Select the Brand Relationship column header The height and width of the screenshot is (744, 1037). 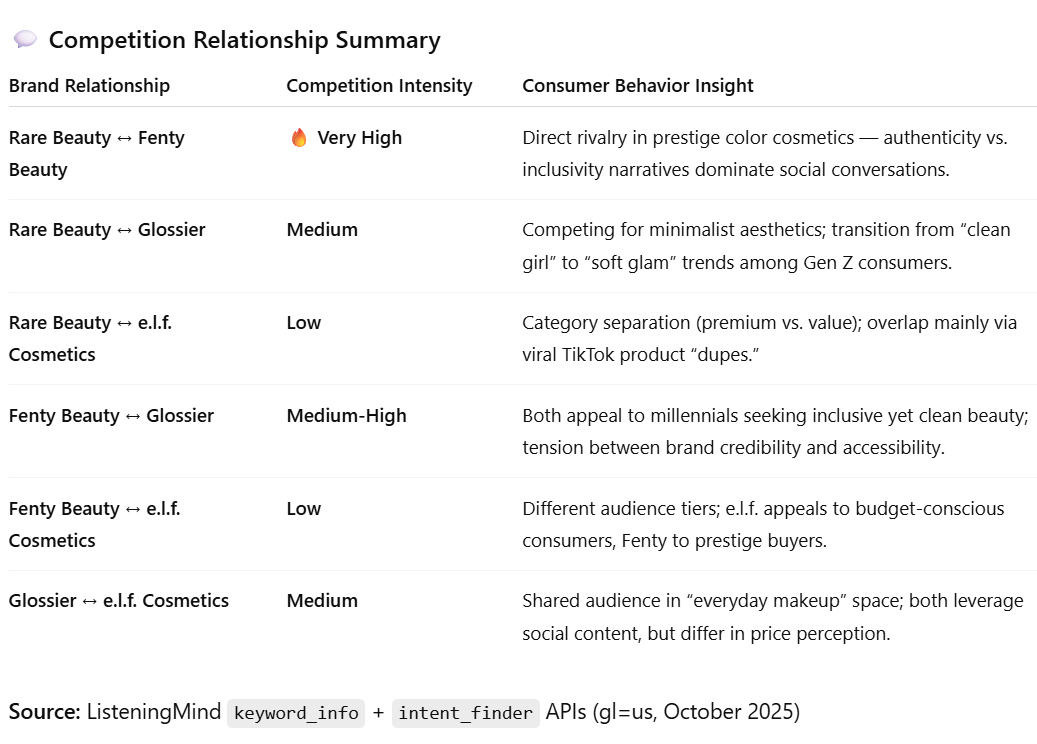click(x=89, y=86)
